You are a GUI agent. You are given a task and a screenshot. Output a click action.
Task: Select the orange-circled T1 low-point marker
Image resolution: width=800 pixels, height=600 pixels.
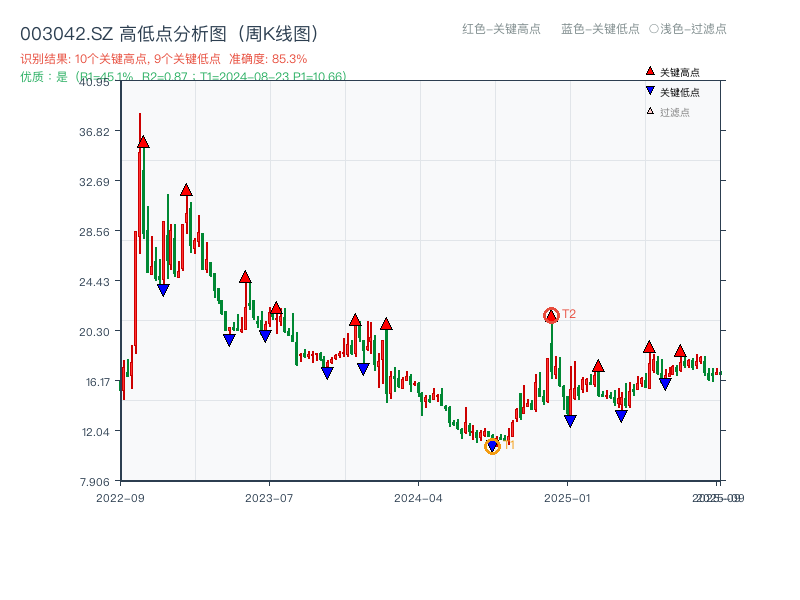point(492,447)
